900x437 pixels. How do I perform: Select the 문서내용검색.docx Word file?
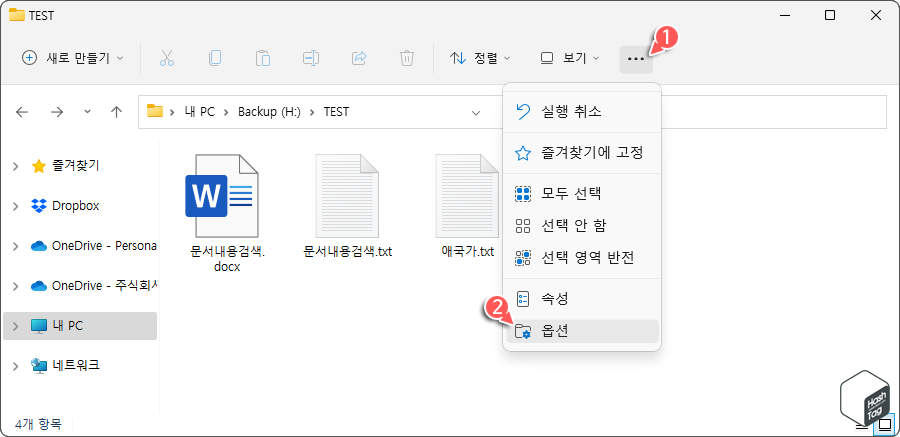227,212
